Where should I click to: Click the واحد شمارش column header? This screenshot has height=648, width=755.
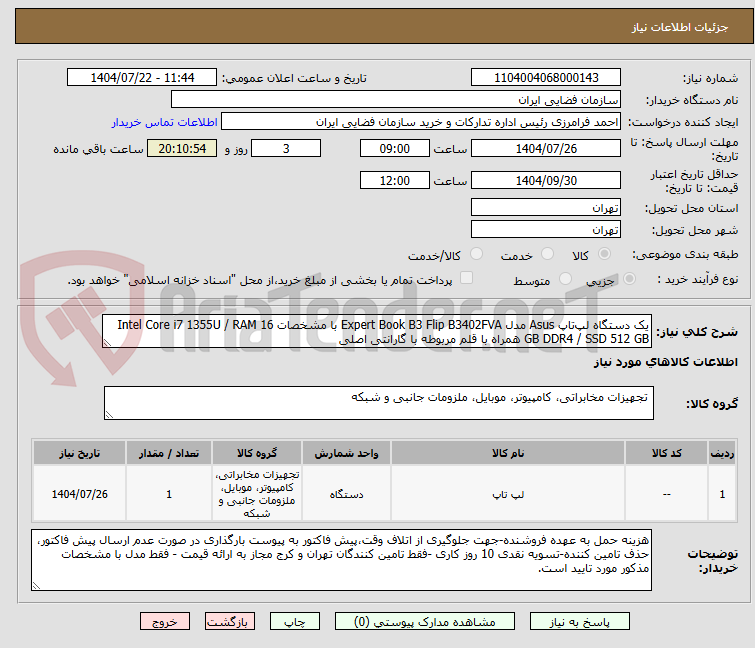[x=346, y=453]
